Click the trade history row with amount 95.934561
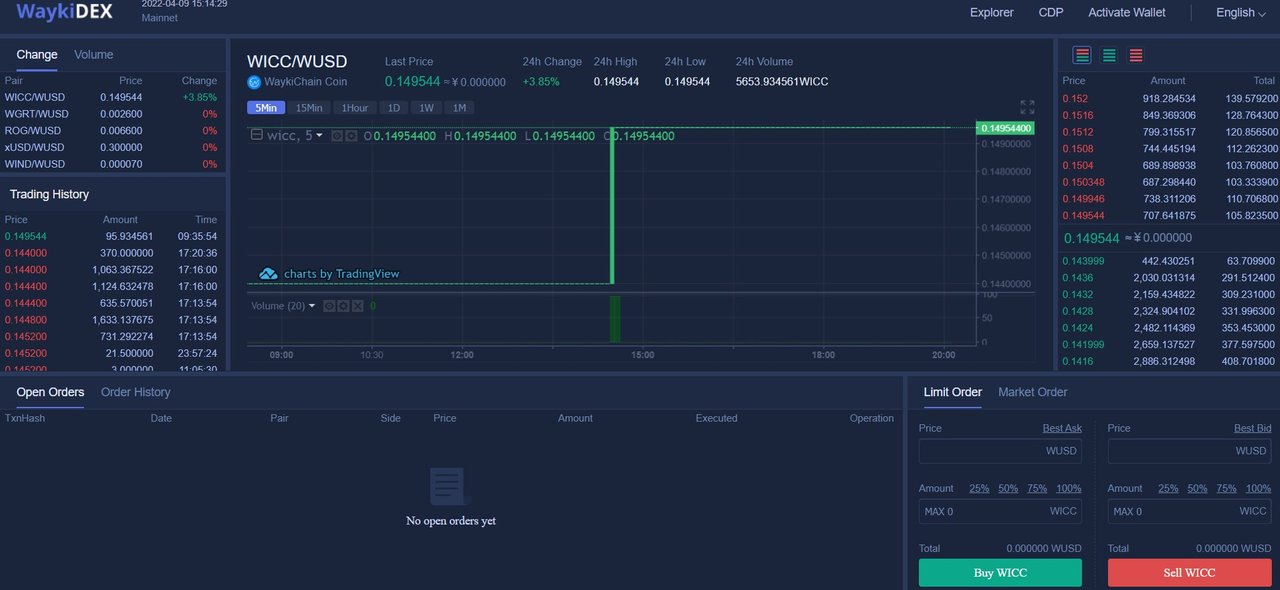Image resolution: width=1280 pixels, height=590 pixels. click(111, 236)
